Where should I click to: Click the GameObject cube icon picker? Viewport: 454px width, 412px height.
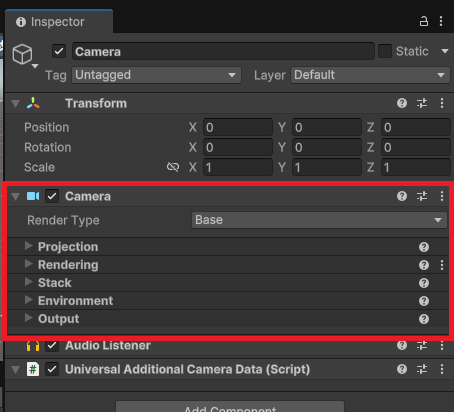23,54
